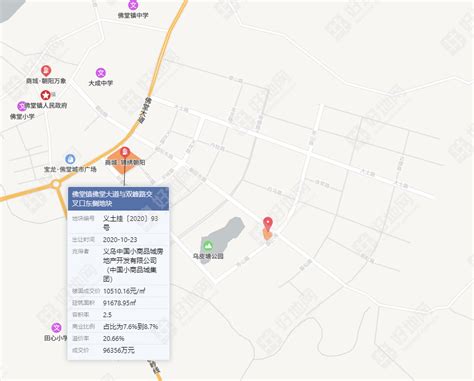Select the blue 宝龙·佛堂城市广场 shopping marker
Image resolution: width=474 pixels, height=381 pixels.
(x=70, y=159)
